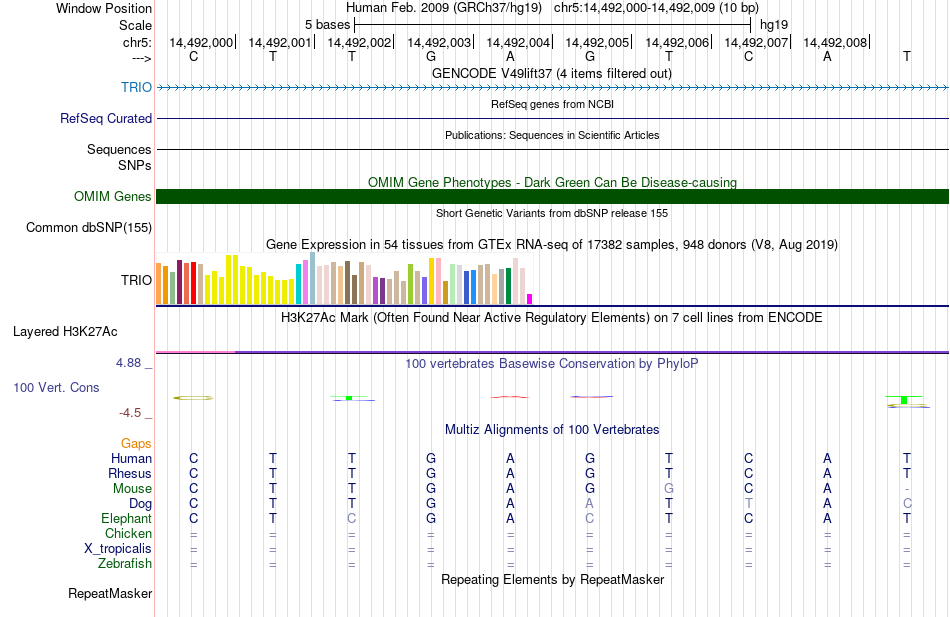Click the magenta last bar in GTEx chart
This screenshot has width=950, height=617.
point(530,299)
